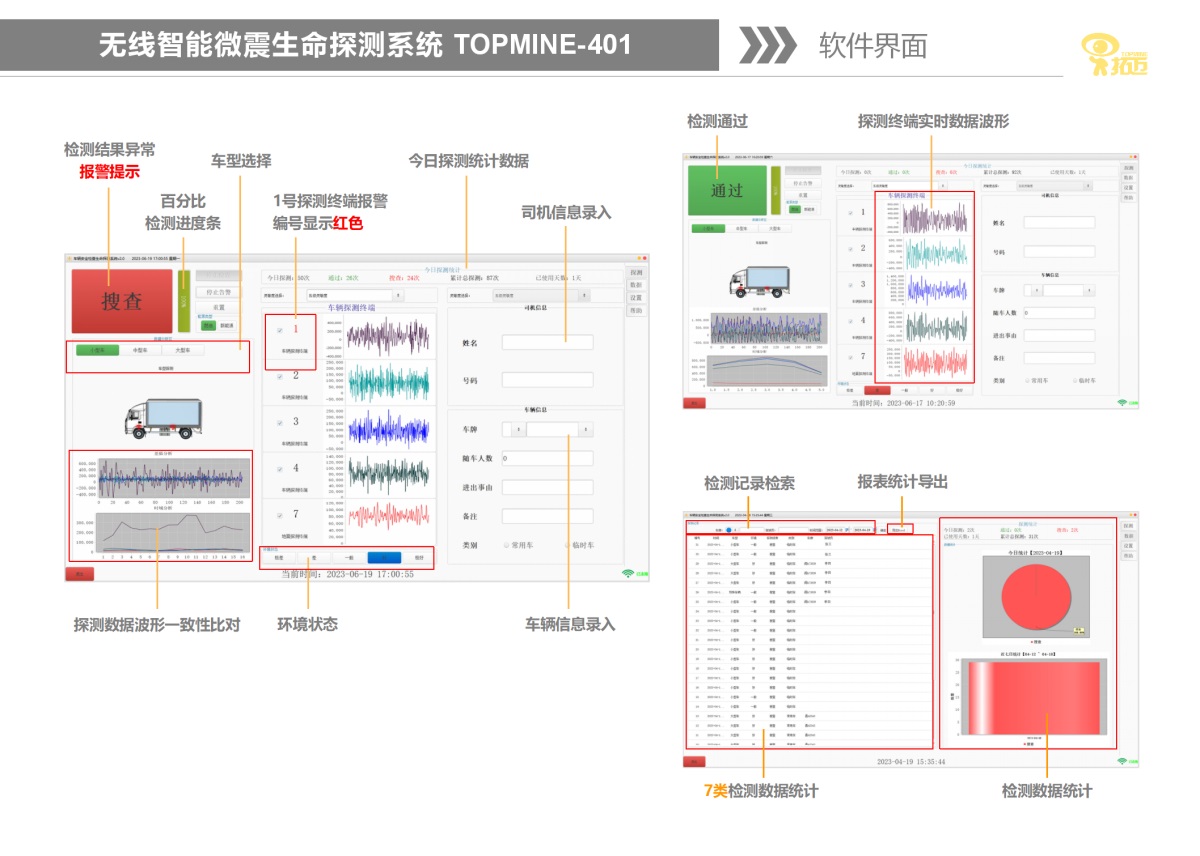Viewport: 1200px width, 856px height.
Task: Choose red highlighted environment state in 通过 window
Action: click(876, 390)
